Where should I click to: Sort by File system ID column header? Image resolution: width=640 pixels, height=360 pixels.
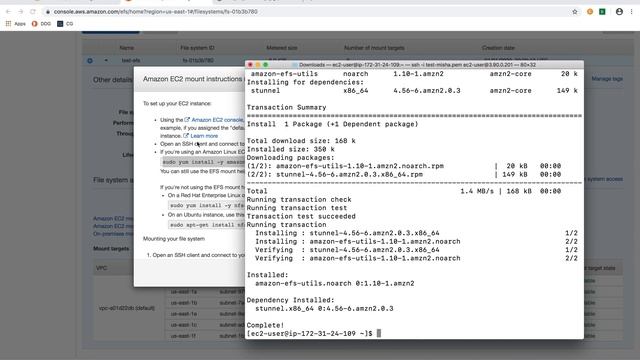[x=197, y=48]
